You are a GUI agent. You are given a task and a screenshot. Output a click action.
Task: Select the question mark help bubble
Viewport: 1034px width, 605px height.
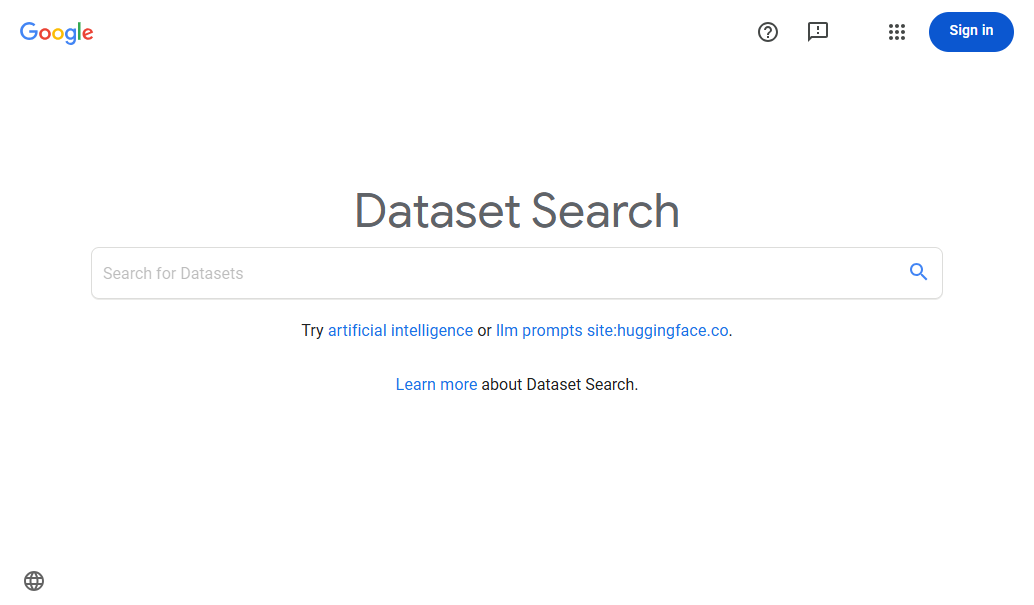coord(768,32)
